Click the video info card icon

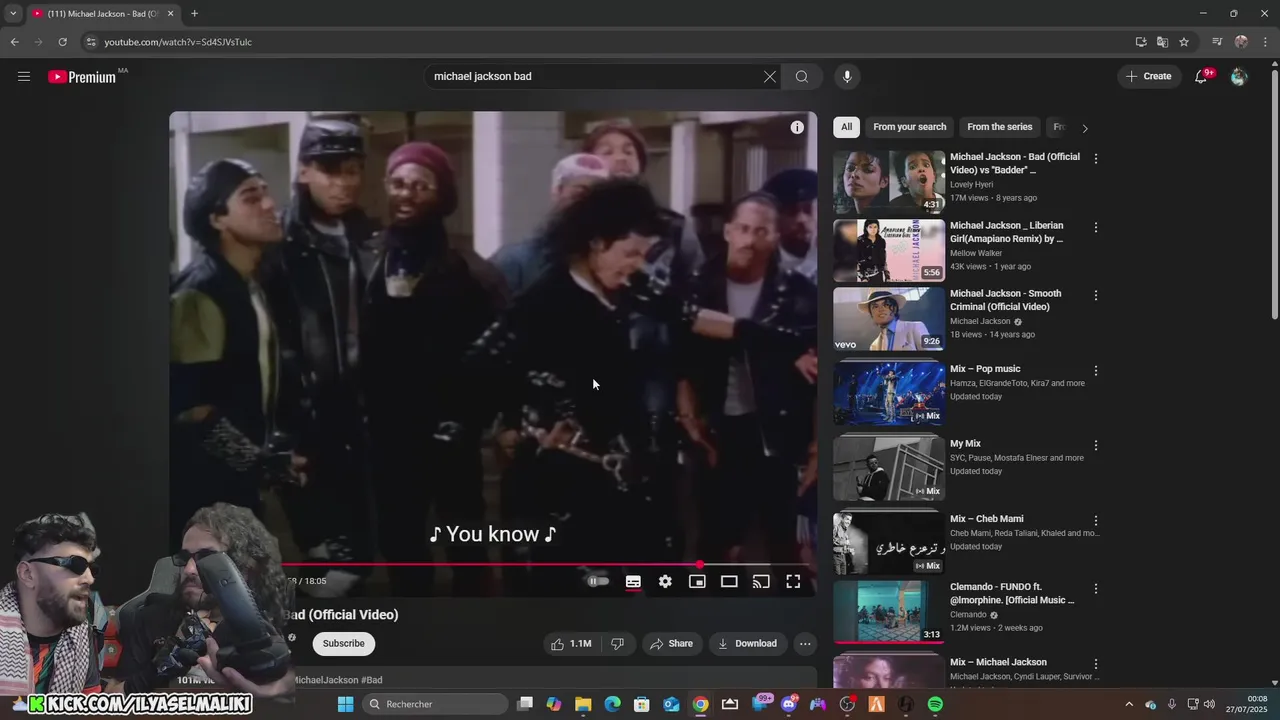point(797,127)
